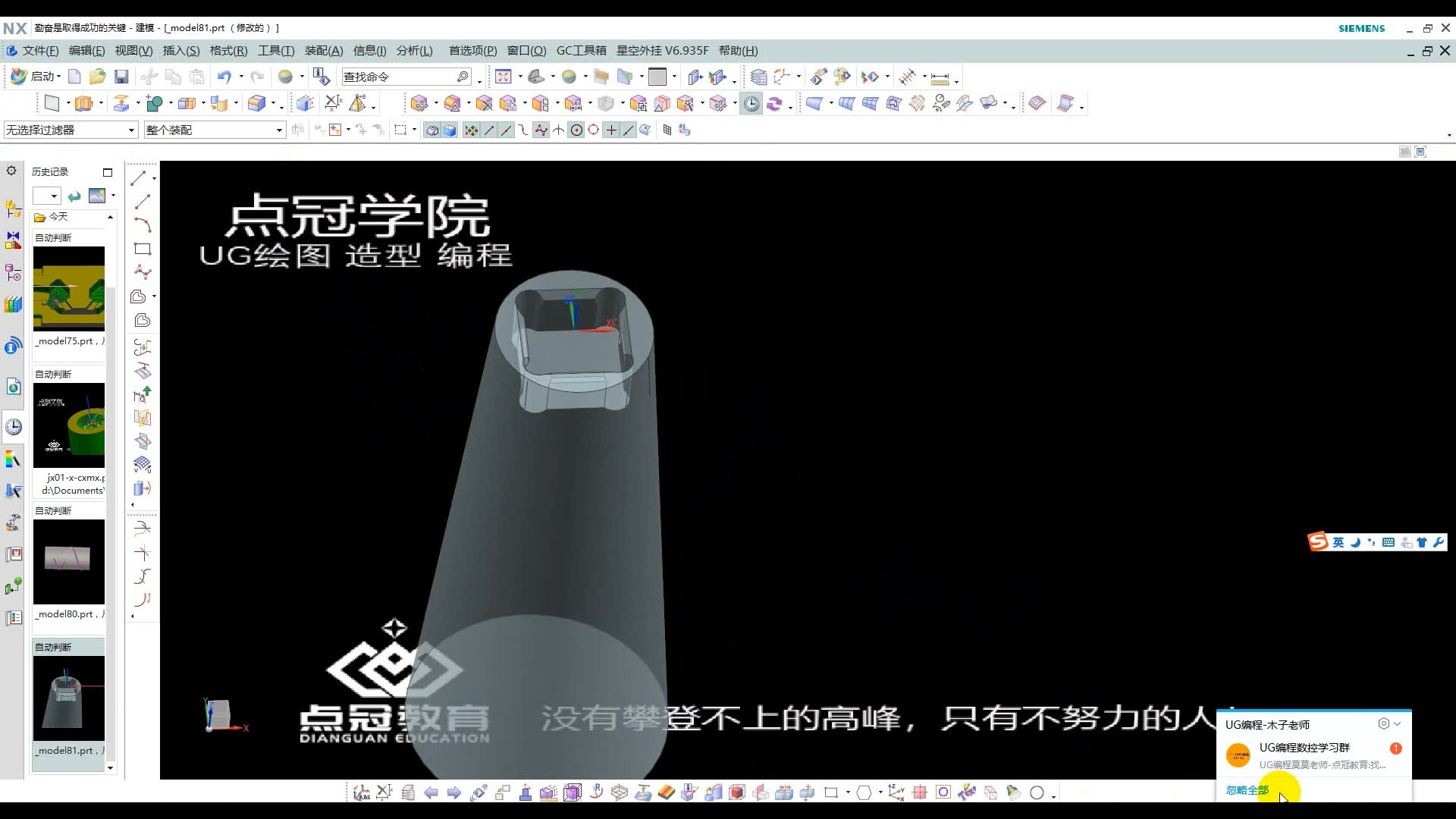Open the Studio Spline tool
This screenshot has height=819, width=1456.
click(x=142, y=271)
